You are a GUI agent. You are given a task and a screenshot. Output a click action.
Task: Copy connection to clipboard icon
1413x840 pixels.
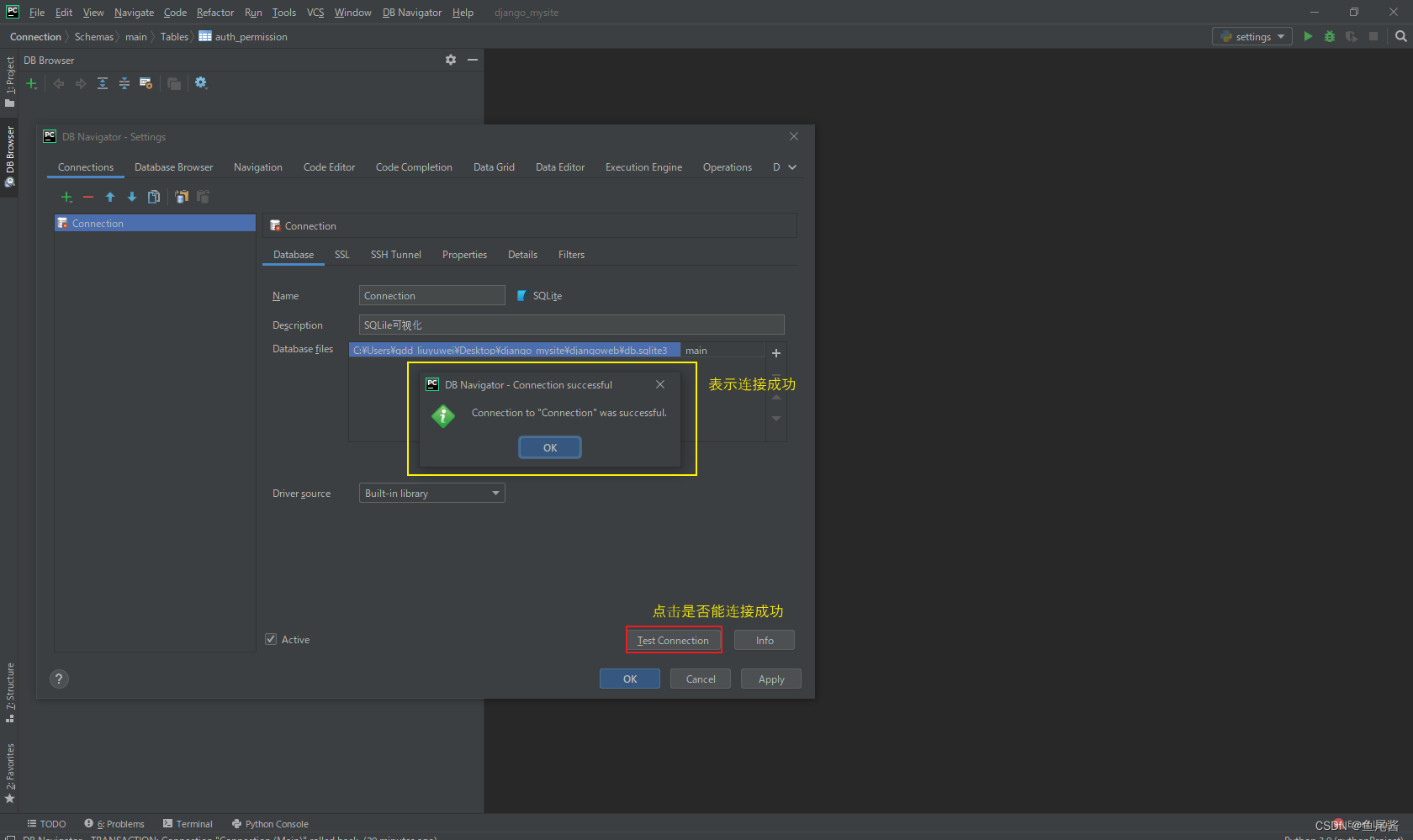click(x=182, y=197)
